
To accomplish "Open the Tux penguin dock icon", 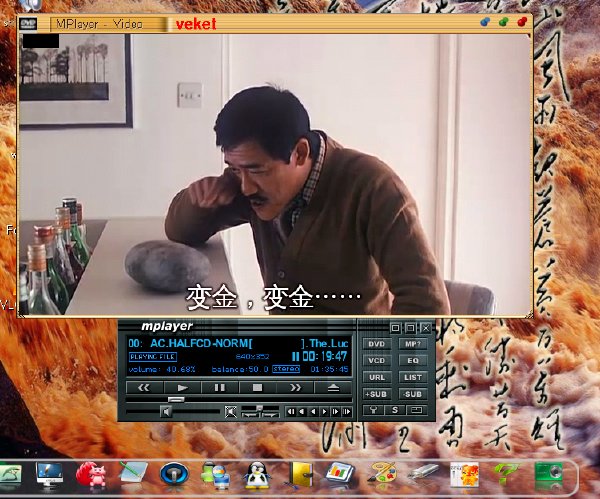I will tap(257, 475).
